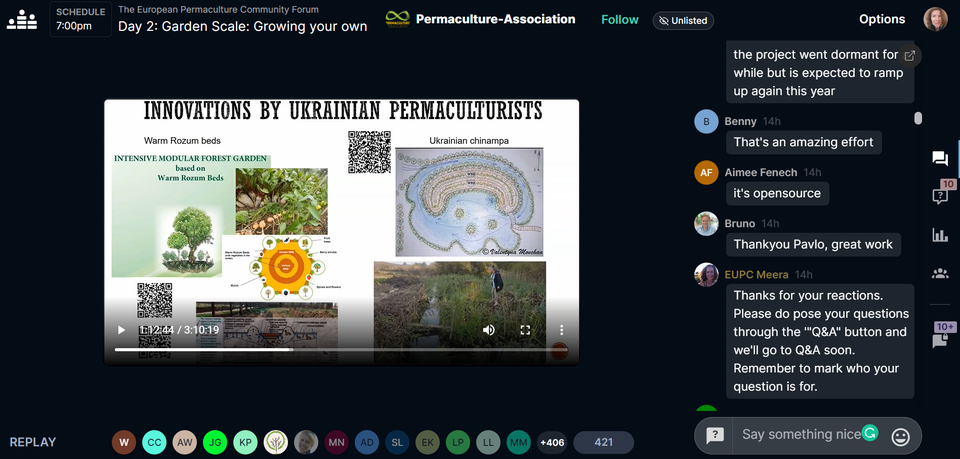Pop out the chat message
The height and width of the screenshot is (459, 960).
pos(909,56)
